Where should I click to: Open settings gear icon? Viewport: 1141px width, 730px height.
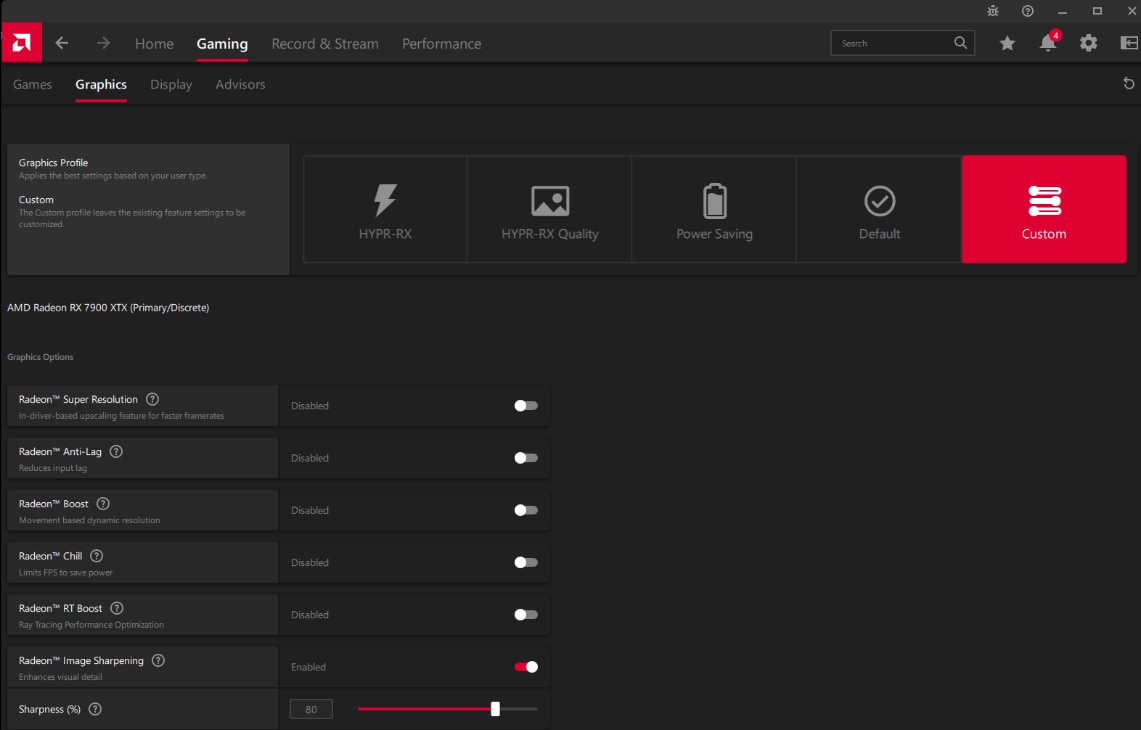(x=1089, y=43)
